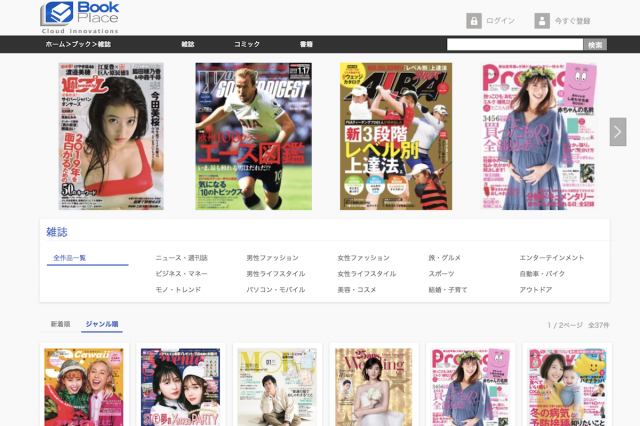640x426 pixels.
Task: Open the 週プレ magazine cover
Action: click(x=111, y=136)
